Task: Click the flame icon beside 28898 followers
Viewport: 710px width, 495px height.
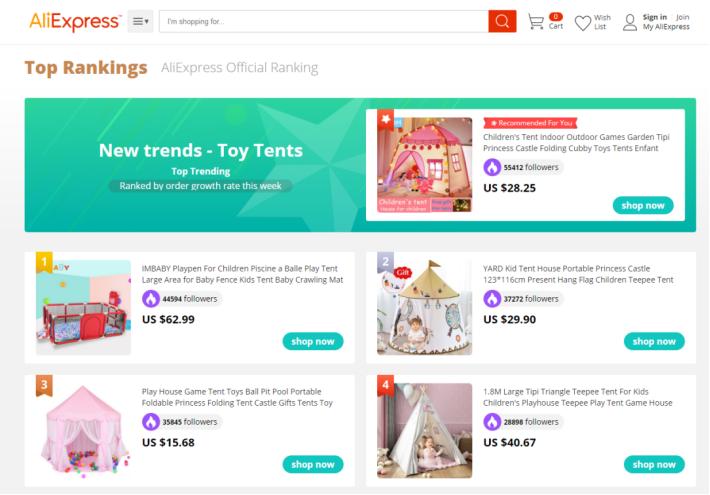Action: click(492, 421)
